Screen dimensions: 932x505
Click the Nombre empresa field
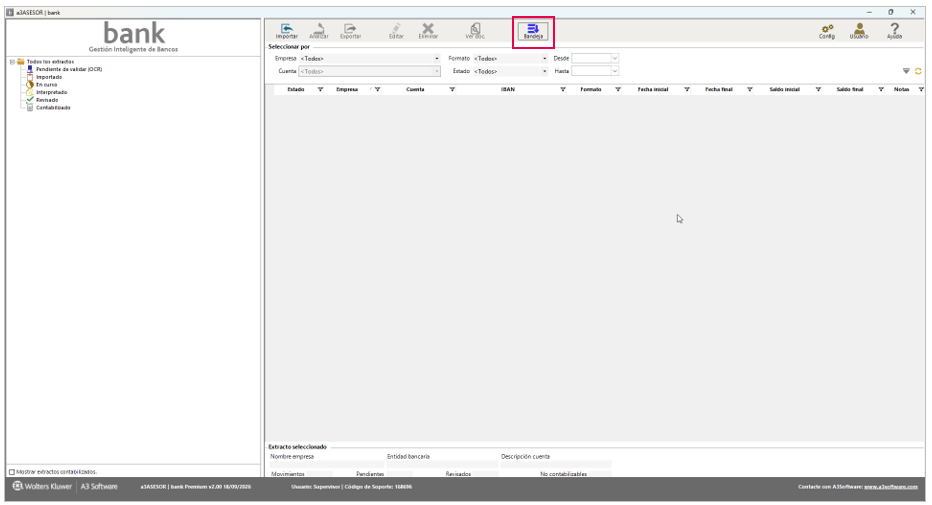(326, 465)
